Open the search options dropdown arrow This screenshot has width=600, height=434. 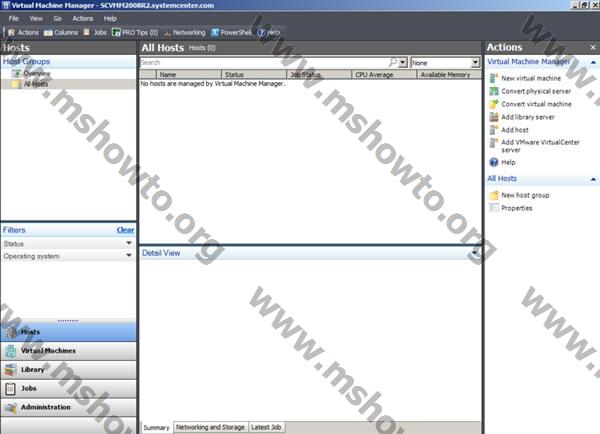click(x=403, y=62)
